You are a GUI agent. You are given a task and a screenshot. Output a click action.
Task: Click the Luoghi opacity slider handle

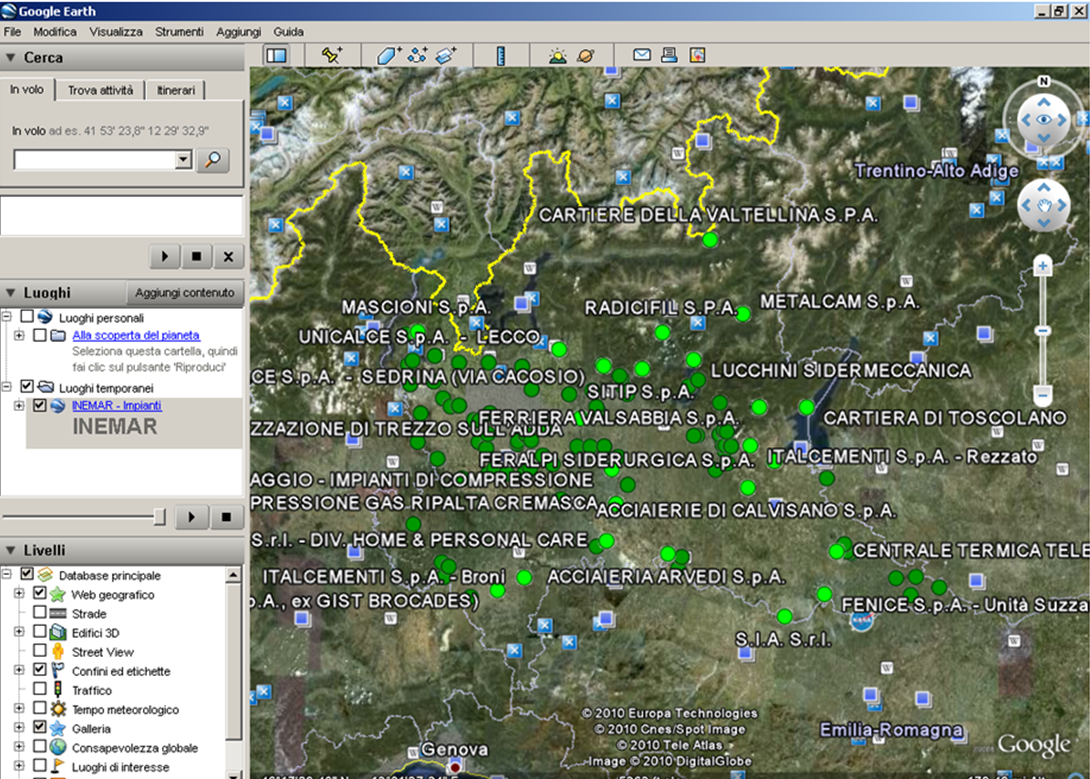[160, 516]
